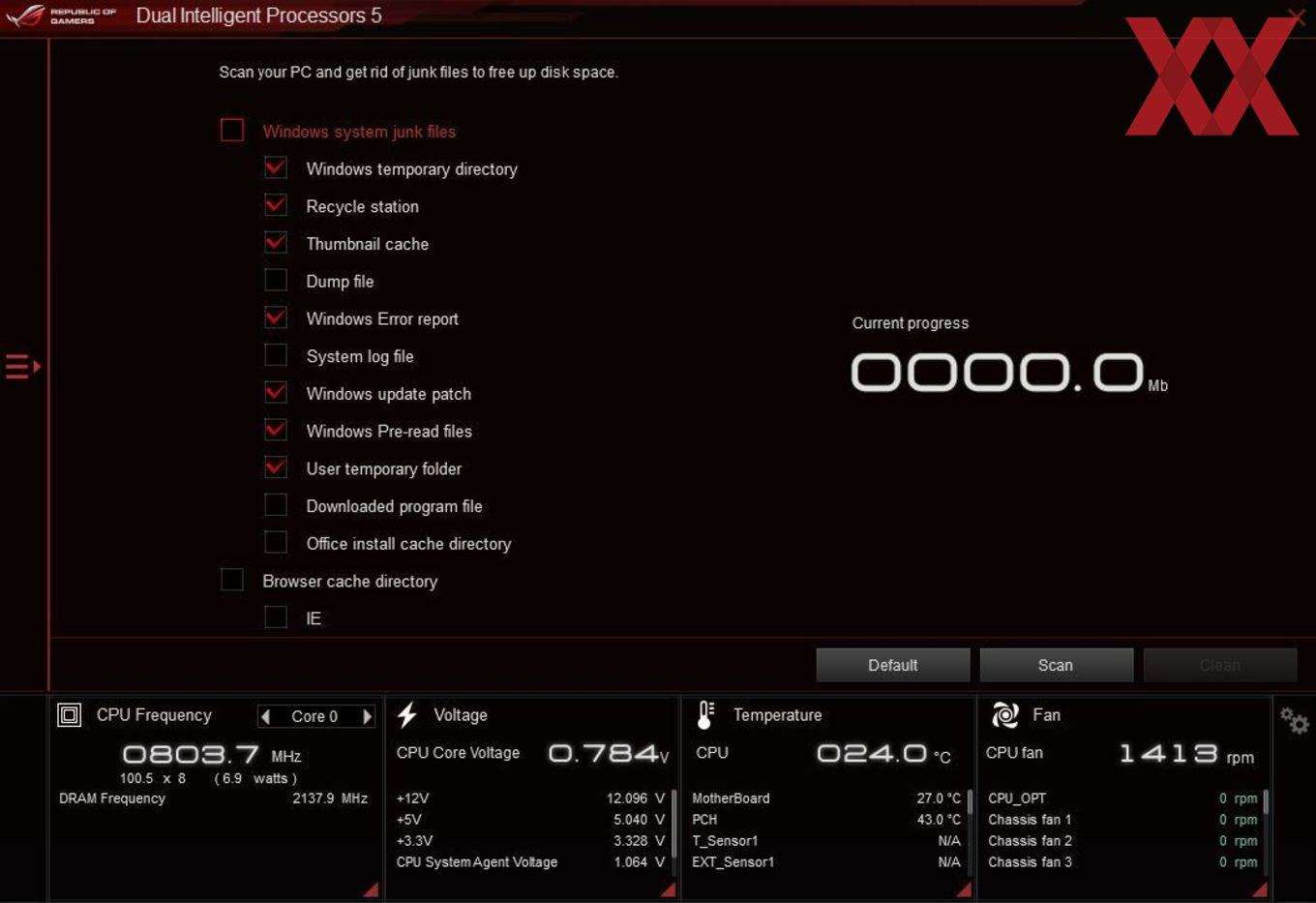Click the Fan list scrollbar

point(1266,803)
